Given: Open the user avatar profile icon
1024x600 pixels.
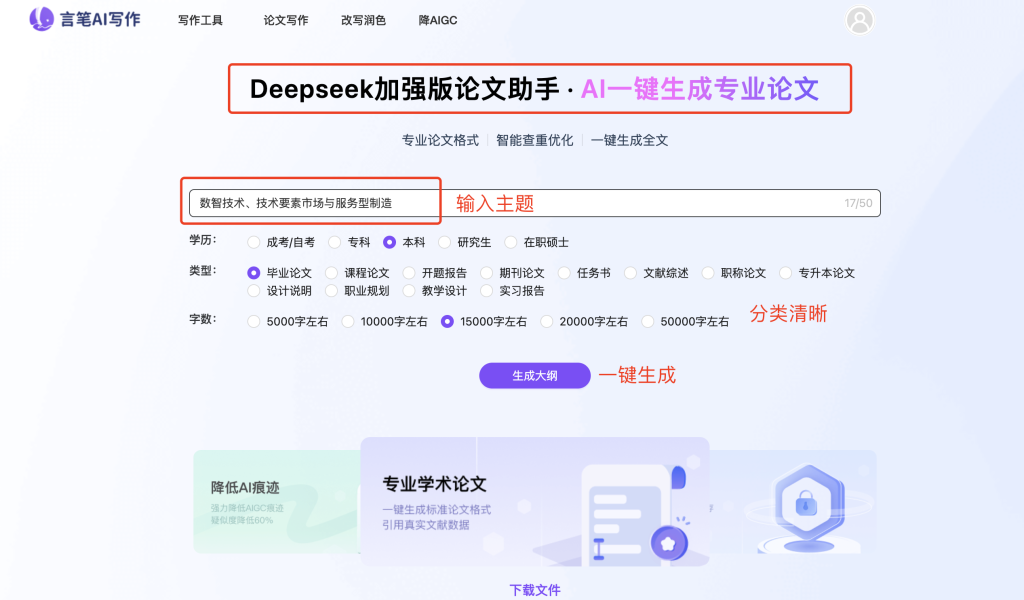Looking at the screenshot, I should (859, 20).
